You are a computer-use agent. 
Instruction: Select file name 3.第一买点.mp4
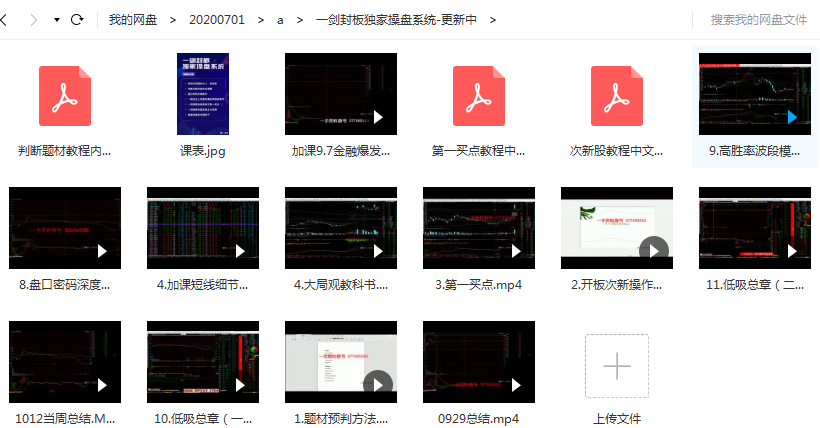479,285
